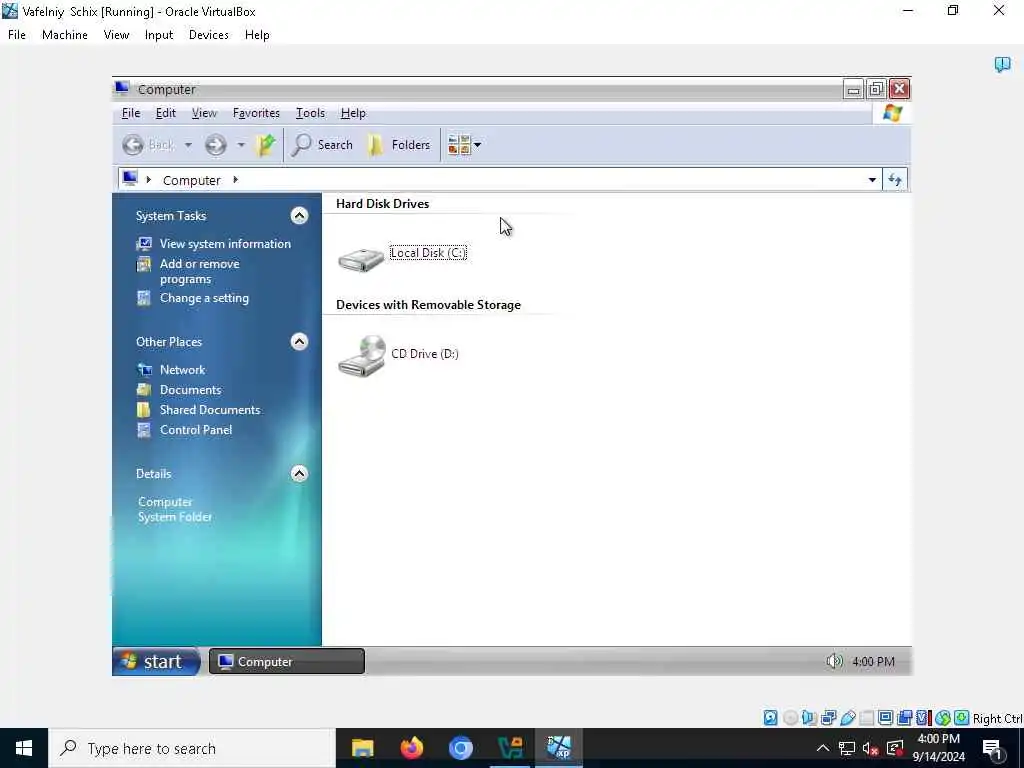Screen dimensions: 1024x768
Task: Select the CD Drive (D:) icon
Action: (x=362, y=356)
